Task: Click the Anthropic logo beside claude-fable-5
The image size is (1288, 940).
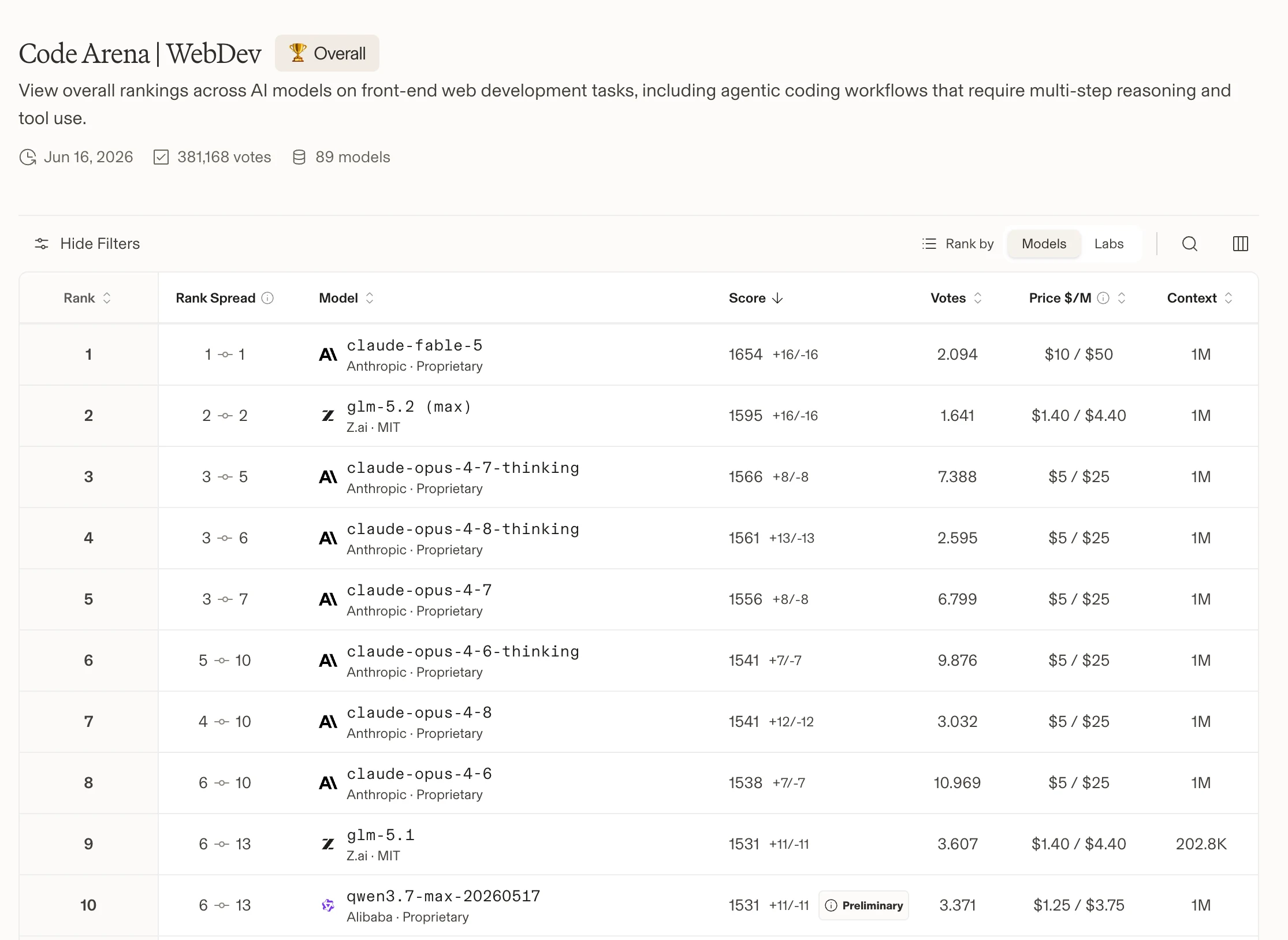Action: click(328, 355)
